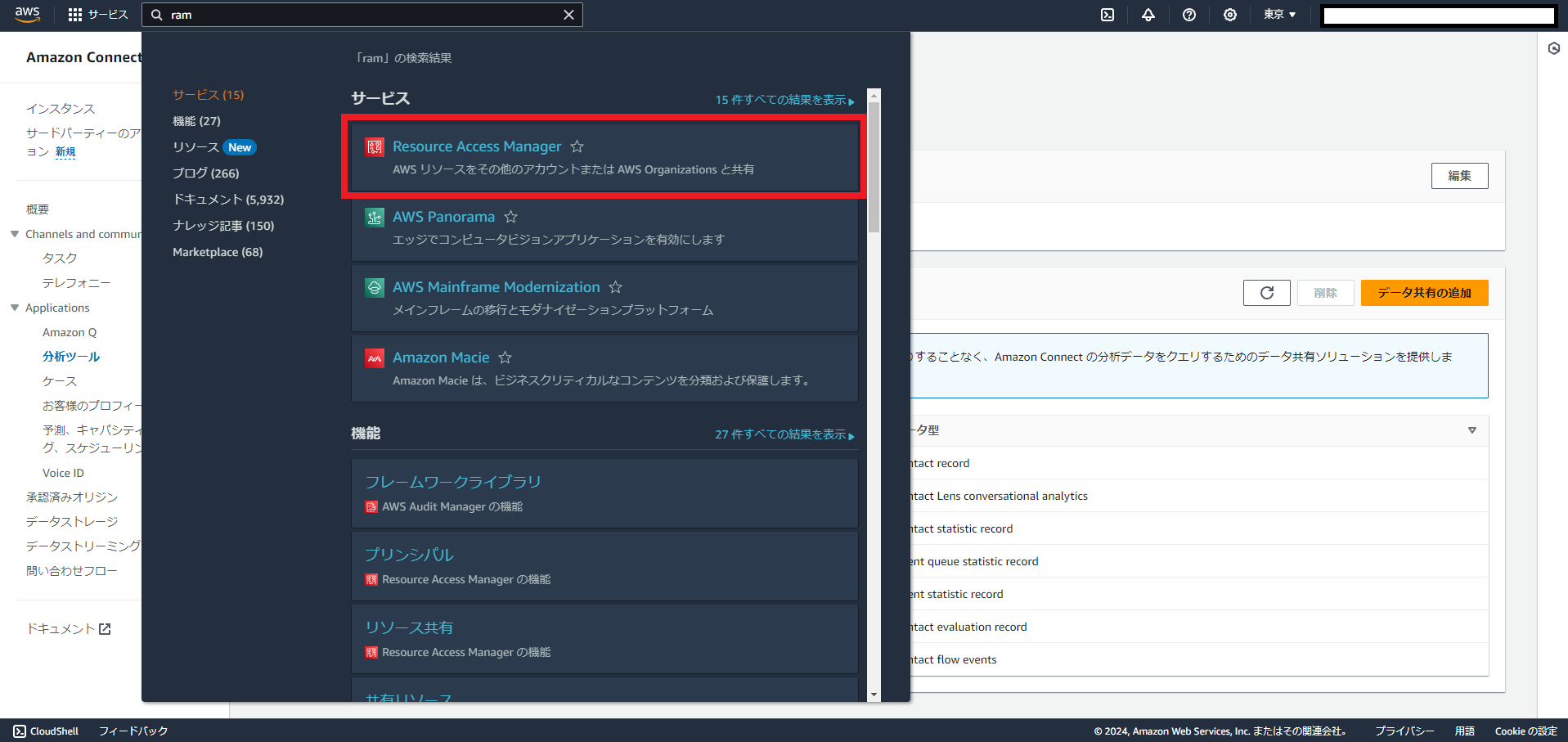Image resolution: width=1568 pixels, height=742 pixels.
Task: Click the 削除 button
Action: pyautogui.click(x=1325, y=293)
